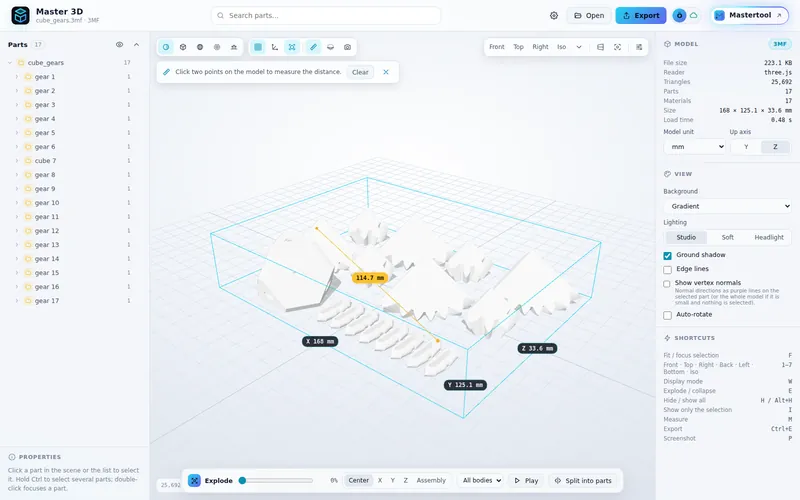Viewport: 800px width, 500px height.
Task: Play the explode animation
Action: point(526,481)
